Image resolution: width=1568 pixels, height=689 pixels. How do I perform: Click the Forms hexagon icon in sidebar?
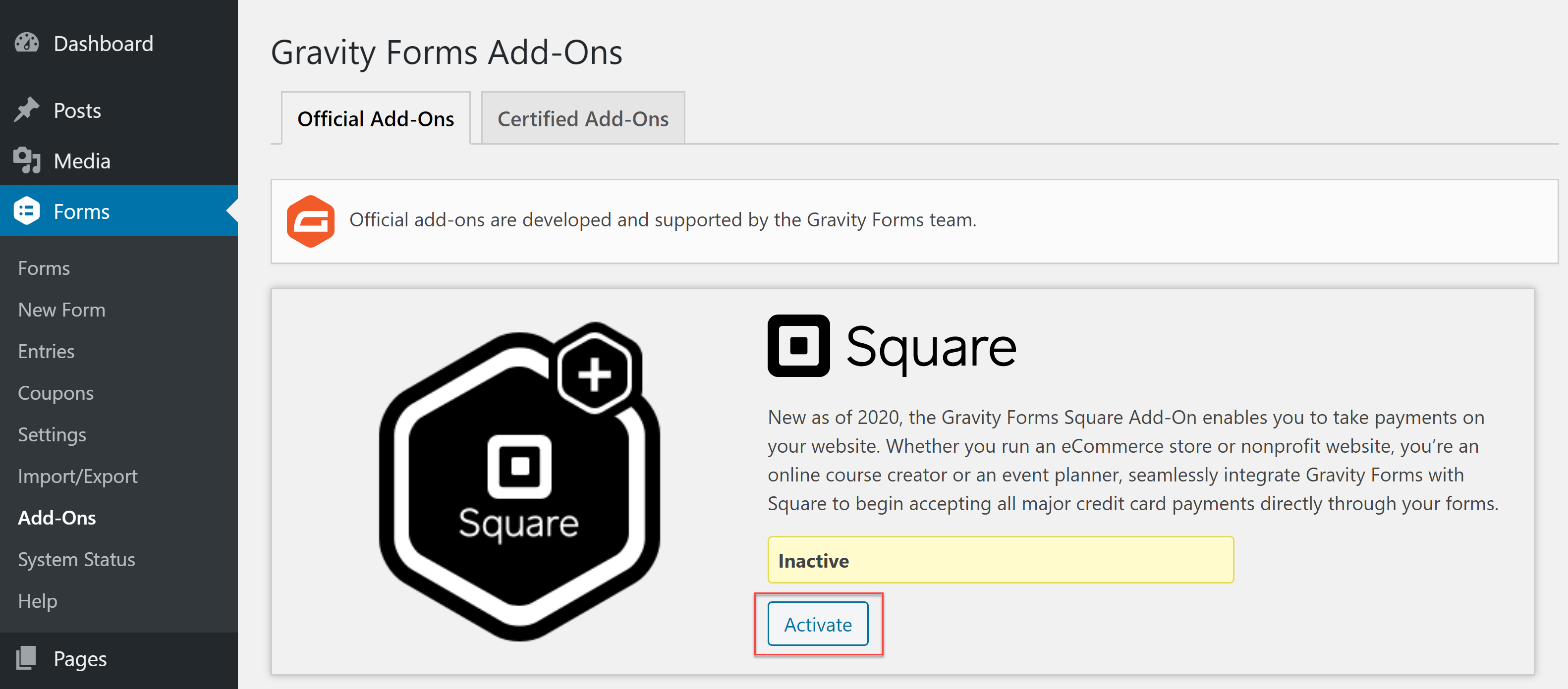(x=27, y=211)
